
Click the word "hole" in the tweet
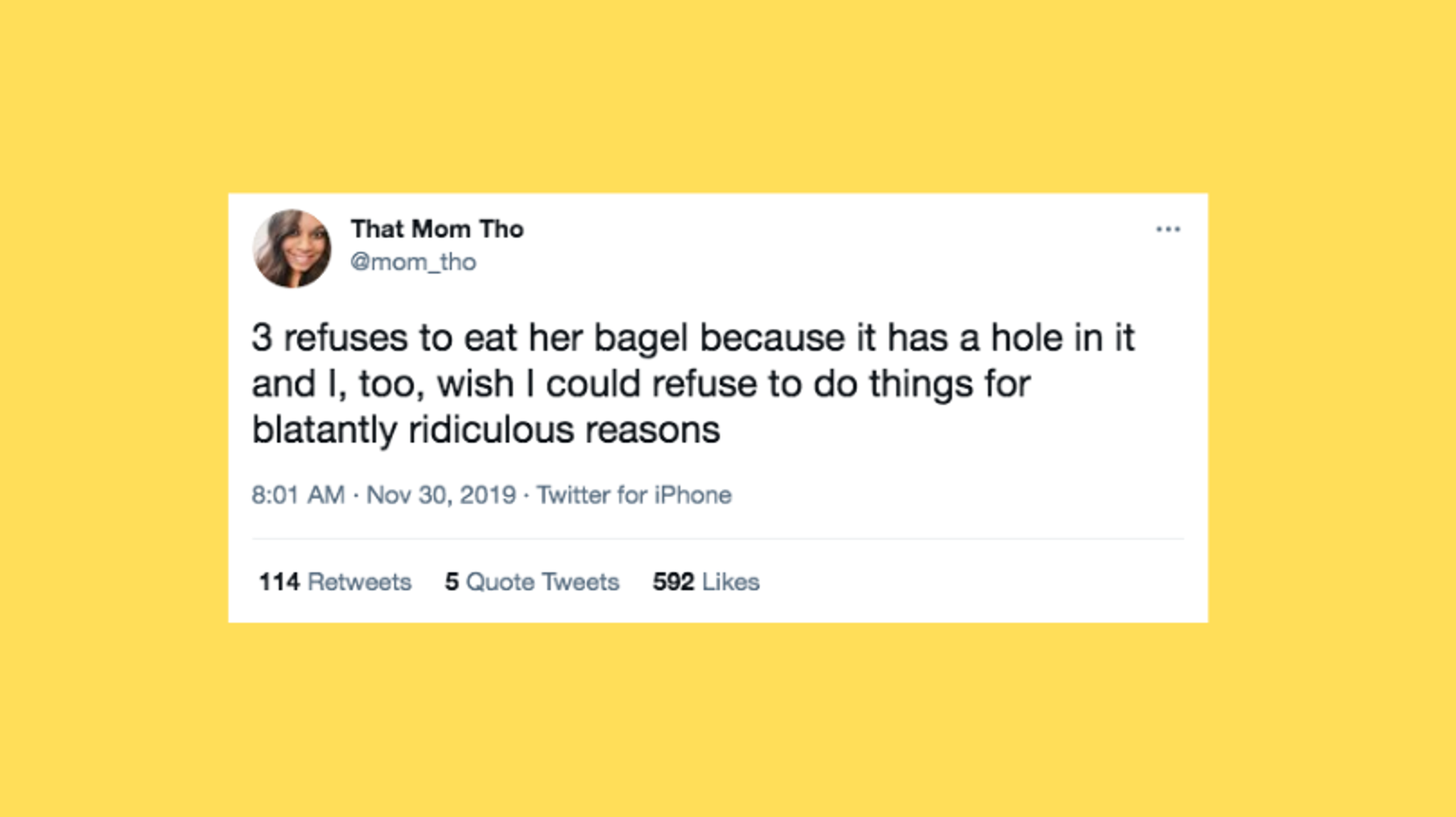tap(1027, 338)
